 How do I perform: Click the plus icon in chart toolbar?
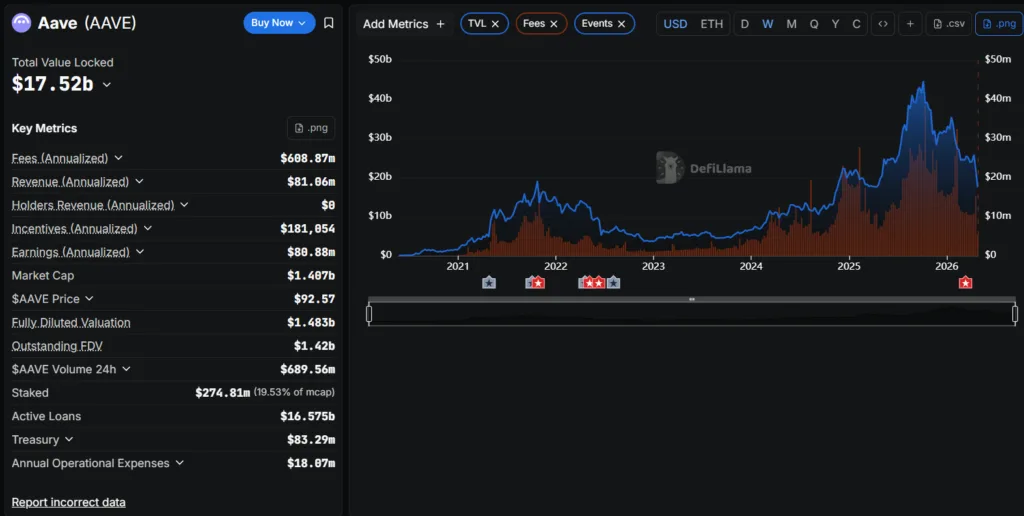click(x=910, y=24)
